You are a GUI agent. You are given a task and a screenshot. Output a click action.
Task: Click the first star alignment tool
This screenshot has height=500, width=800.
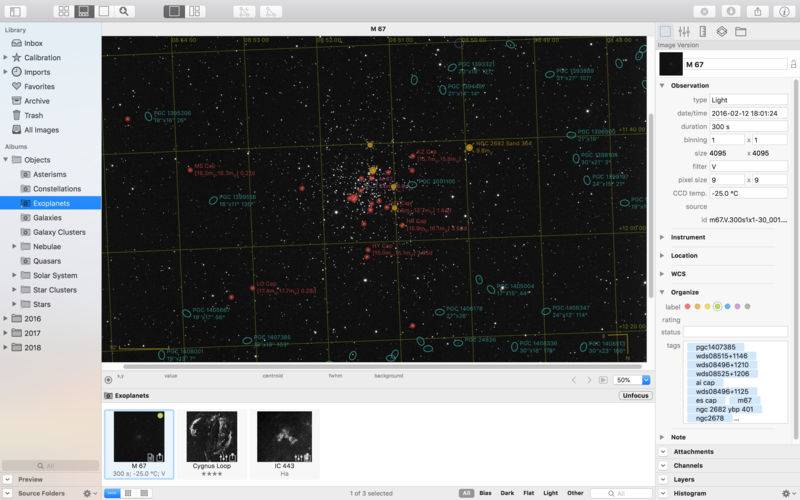click(x=244, y=11)
